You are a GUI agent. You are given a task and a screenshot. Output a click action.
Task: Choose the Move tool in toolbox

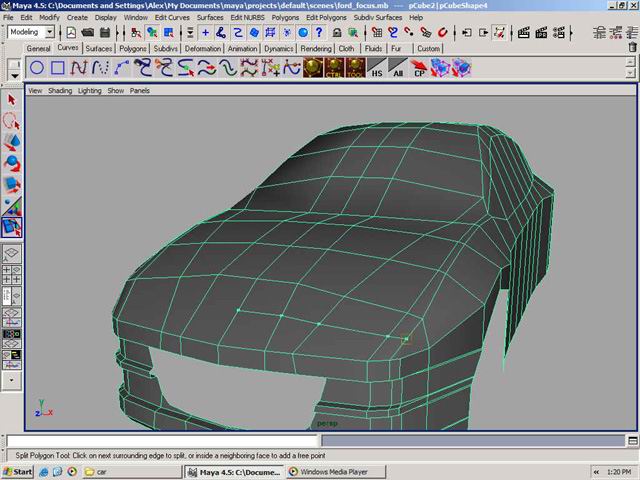(12, 143)
